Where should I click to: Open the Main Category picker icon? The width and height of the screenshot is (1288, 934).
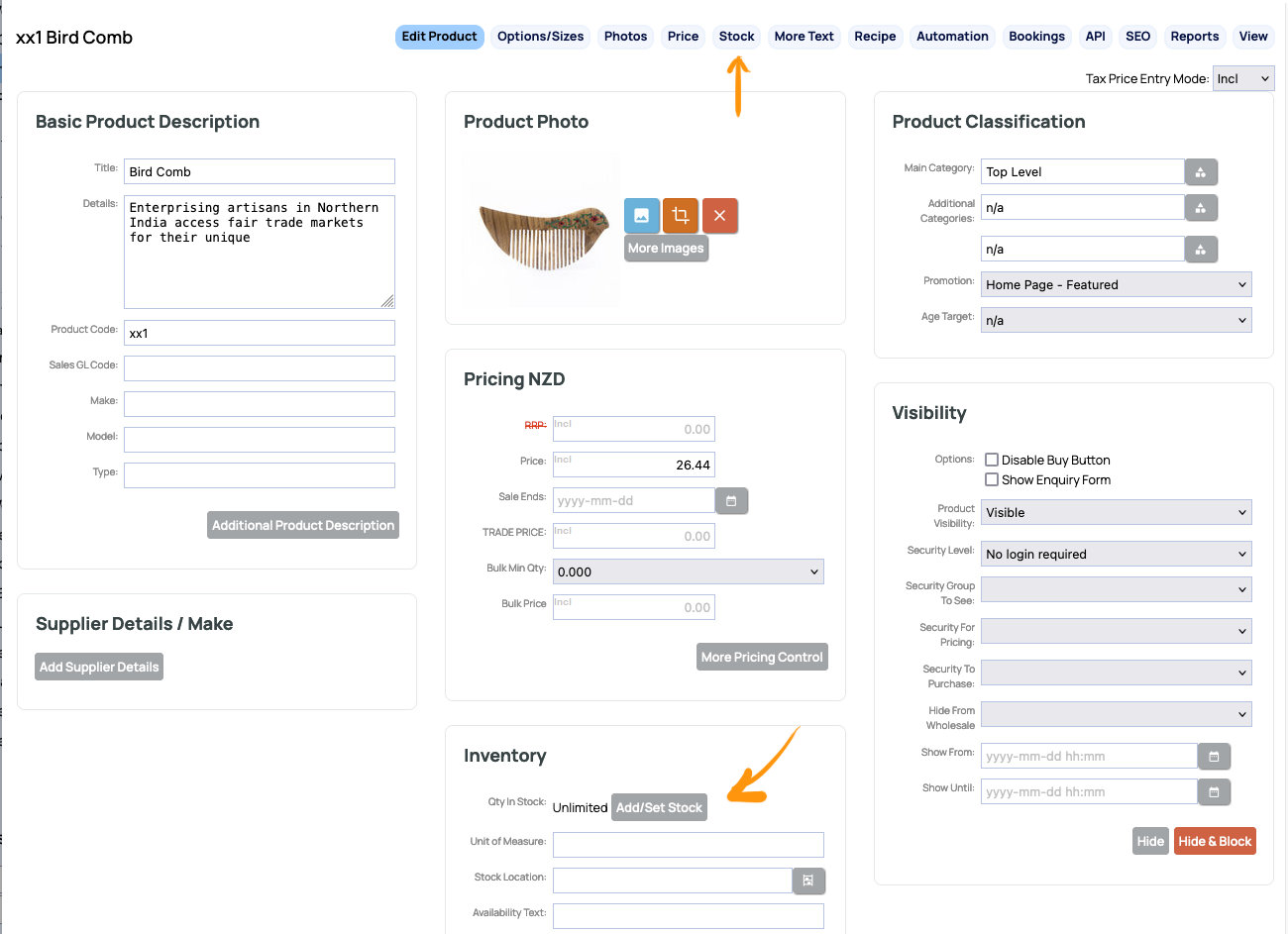pyautogui.click(x=1201, y=172)
